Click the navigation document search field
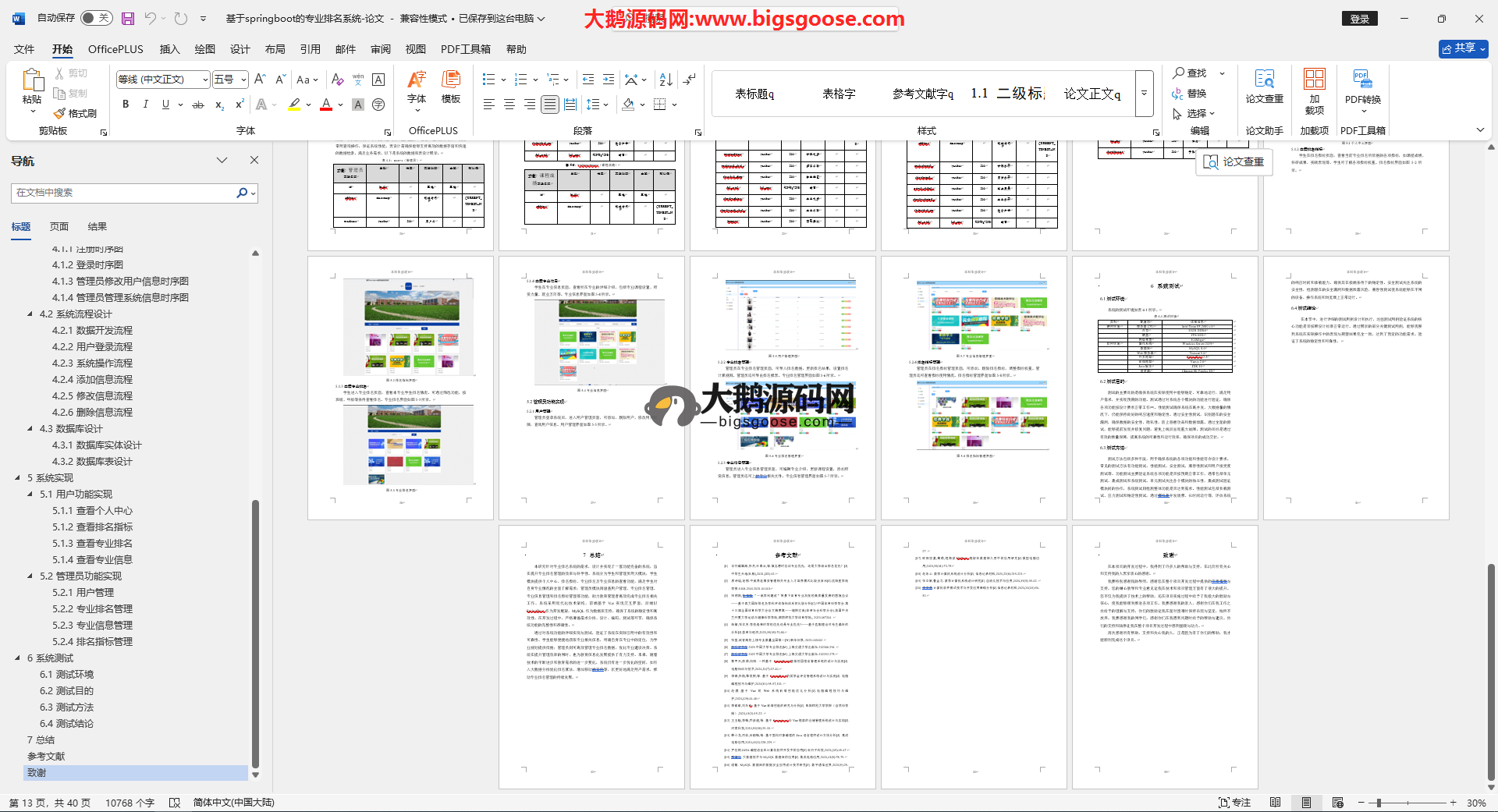Image resolution: width=1498 pixels, height=812 pixels. (x=125, y=193)
